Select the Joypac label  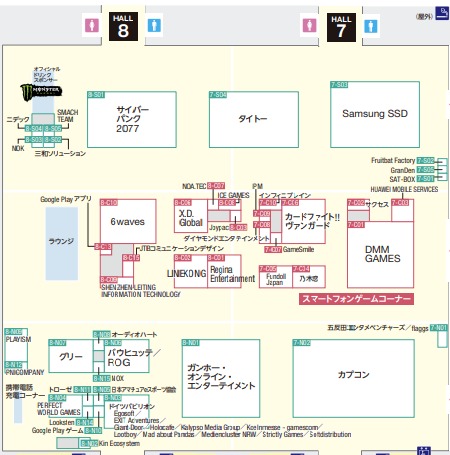219,227
